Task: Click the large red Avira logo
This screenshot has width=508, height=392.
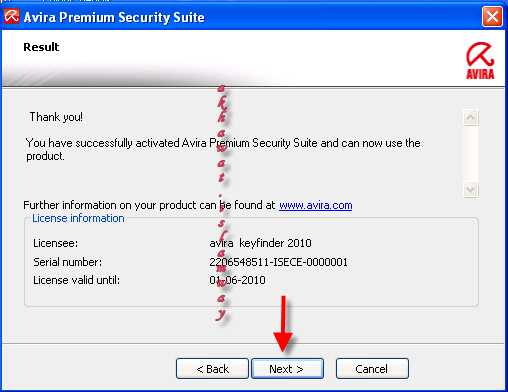Action: pos(480,61)
